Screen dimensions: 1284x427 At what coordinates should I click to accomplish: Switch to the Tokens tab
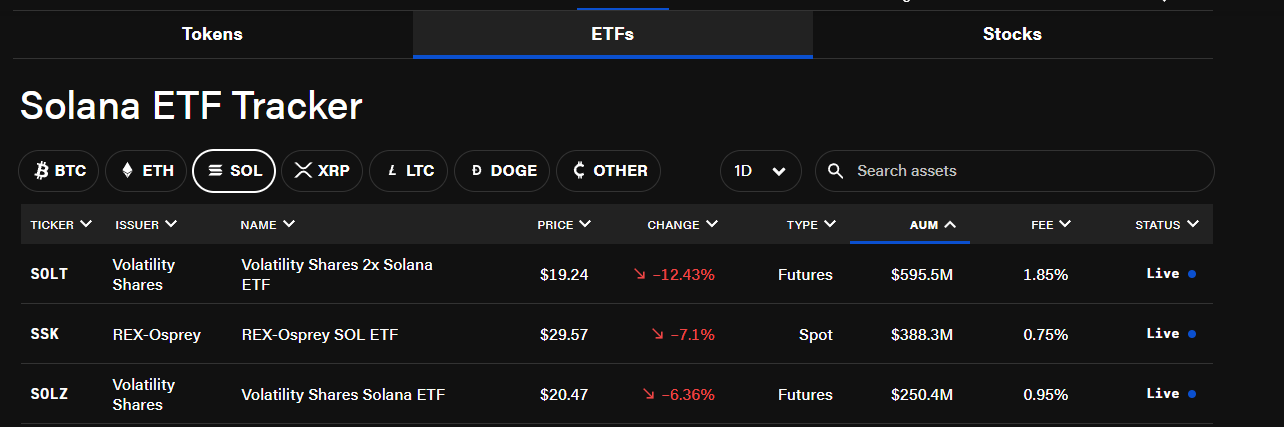coord(212,34)
